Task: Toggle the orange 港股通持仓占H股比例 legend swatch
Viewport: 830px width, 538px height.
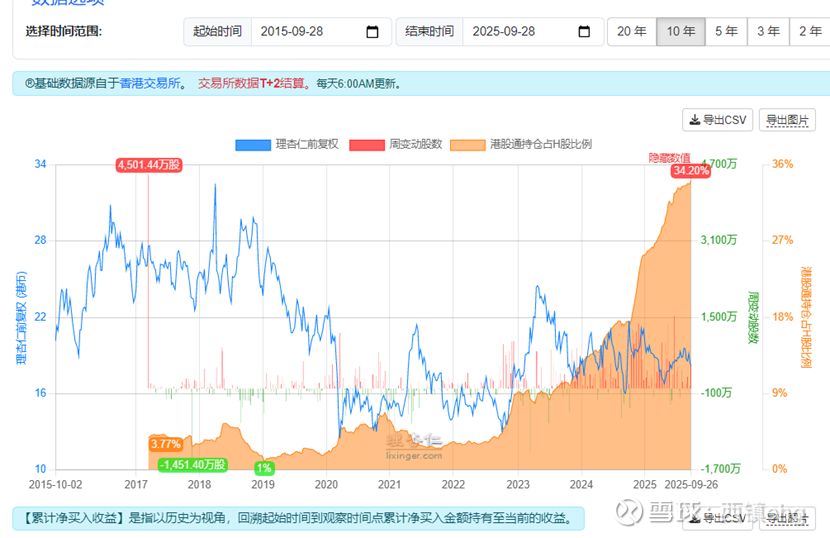Action: (467, 145)
